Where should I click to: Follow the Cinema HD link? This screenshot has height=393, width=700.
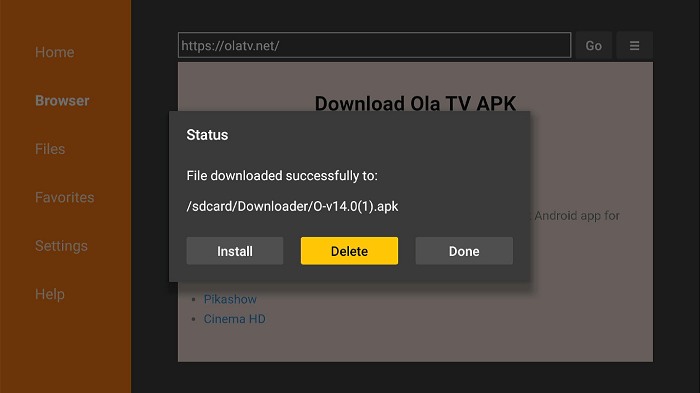coord(234,319)
